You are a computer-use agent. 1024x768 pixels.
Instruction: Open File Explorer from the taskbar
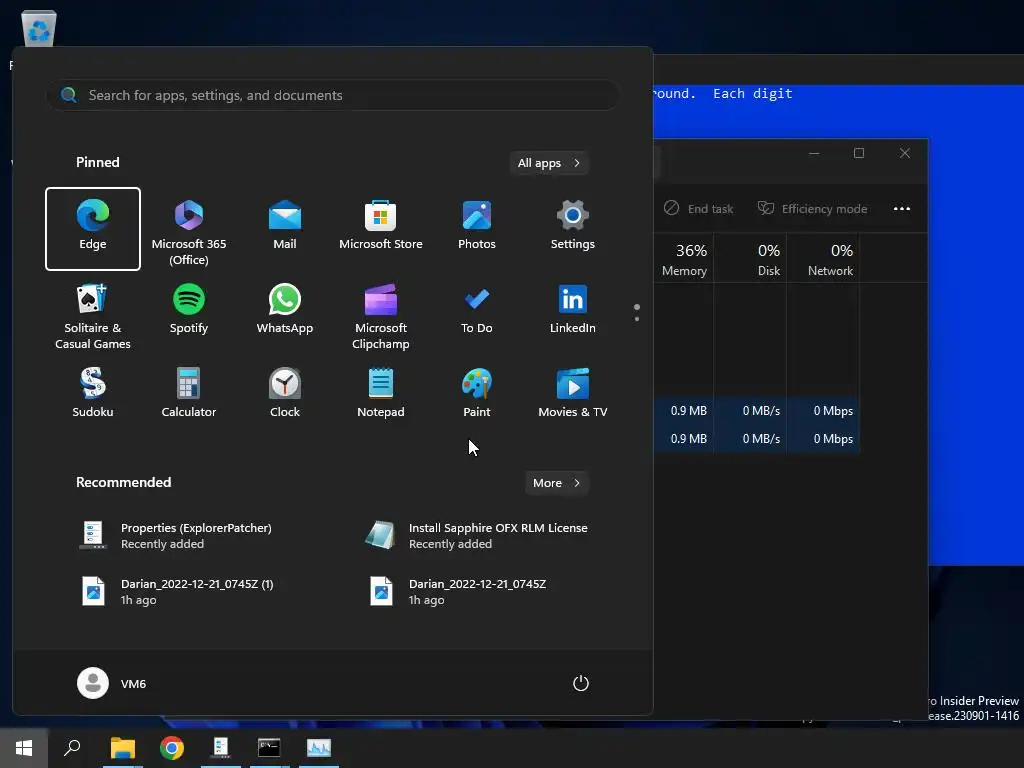[x=122, y=748]
